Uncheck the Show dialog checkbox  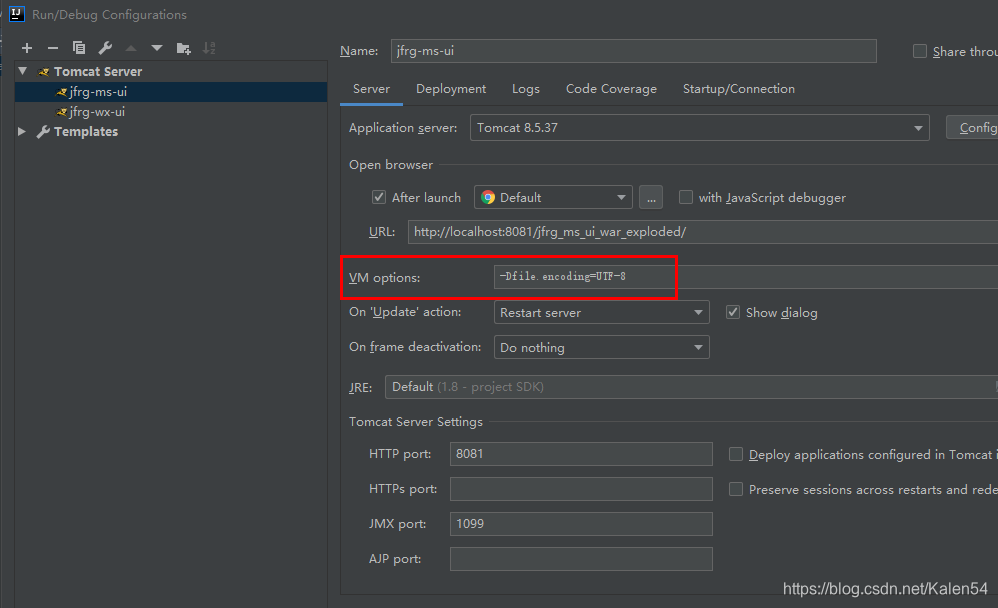[x=733, y=312]
